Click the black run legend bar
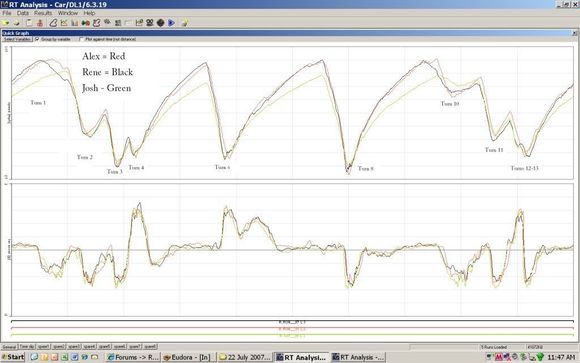 [x=292, y=322]
